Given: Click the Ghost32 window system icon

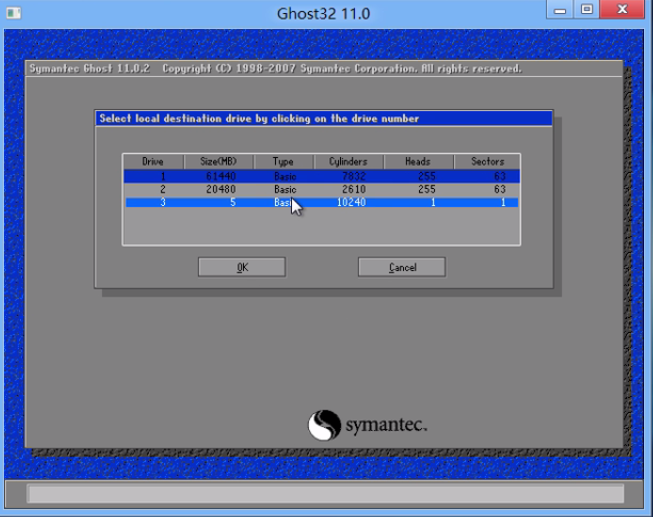Looking at the screenshot, I should pyautogui.click(x=13, y=13).
